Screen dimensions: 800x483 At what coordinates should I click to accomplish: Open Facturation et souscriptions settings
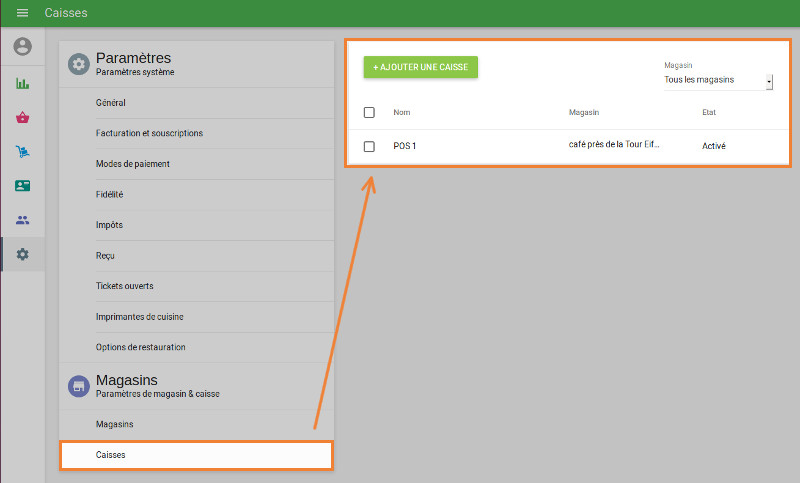pyautogui.click(x=150, y=133)
